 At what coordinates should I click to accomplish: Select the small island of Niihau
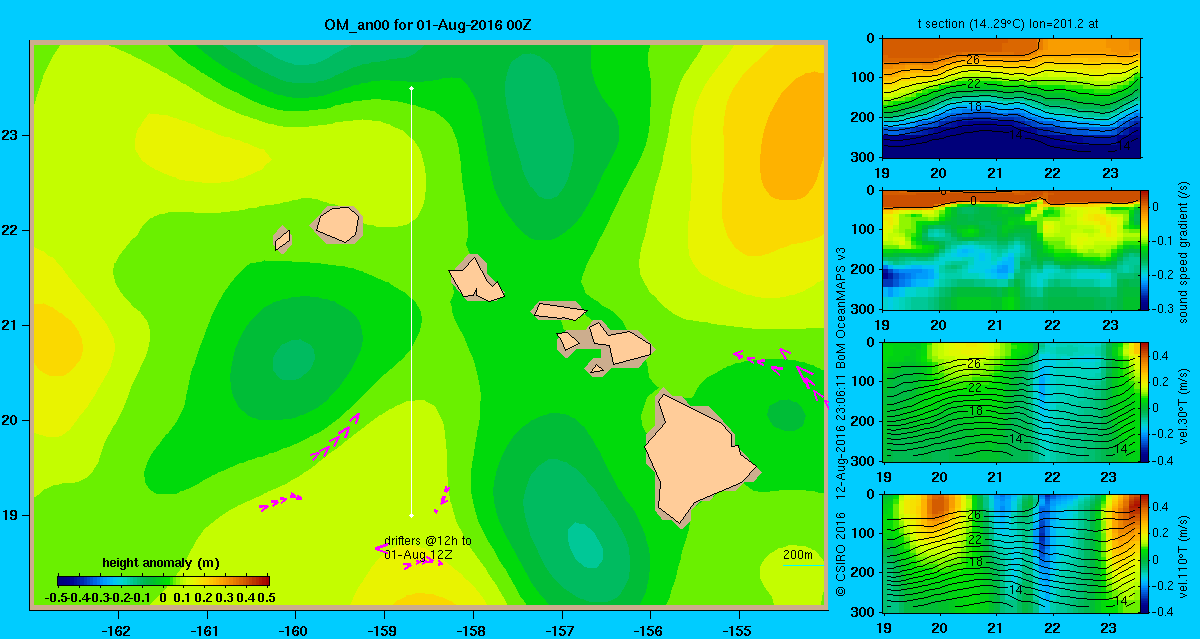click(282, 239)
